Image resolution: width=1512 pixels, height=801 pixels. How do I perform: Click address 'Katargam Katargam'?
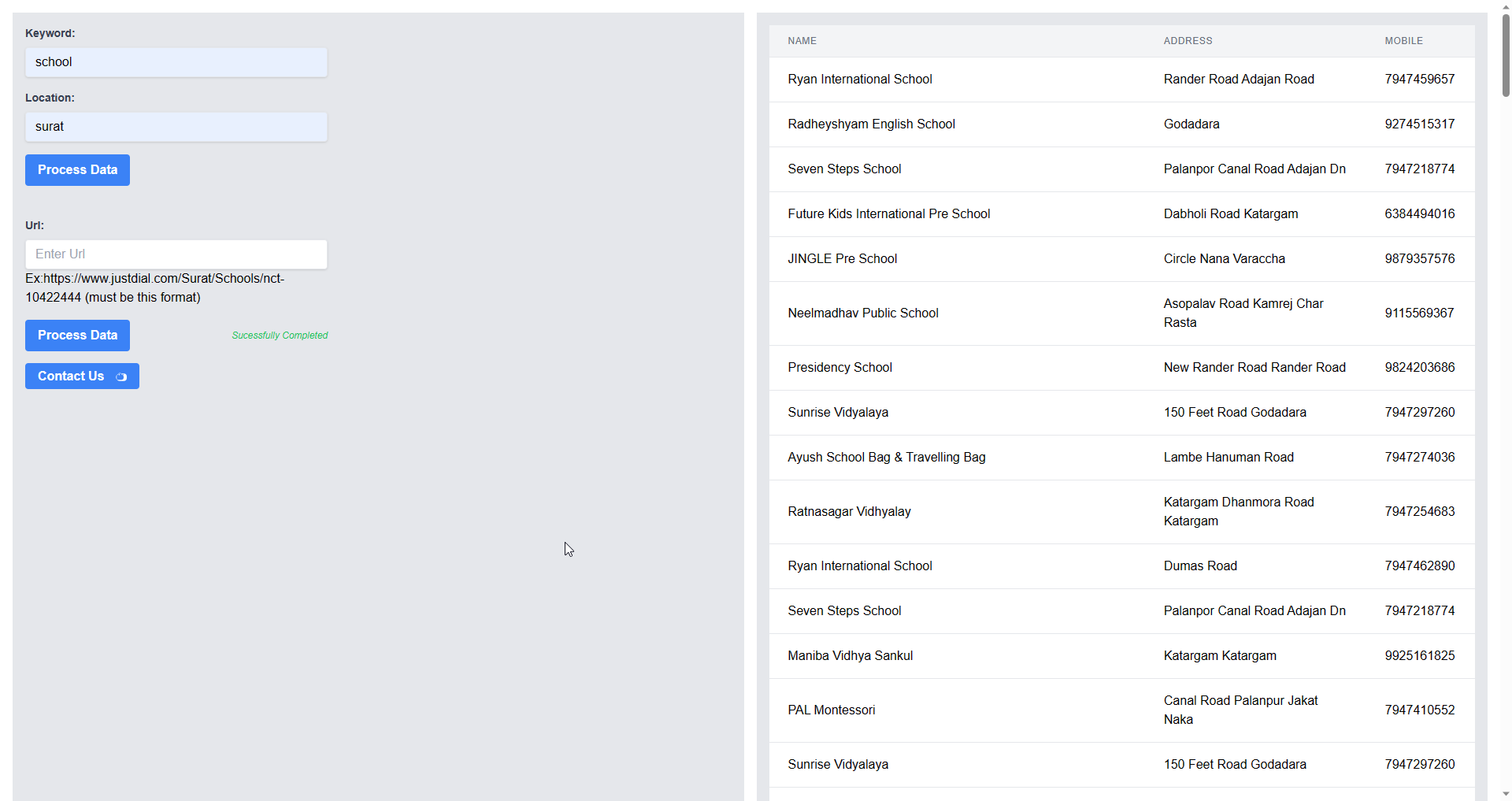(1220, 656)
